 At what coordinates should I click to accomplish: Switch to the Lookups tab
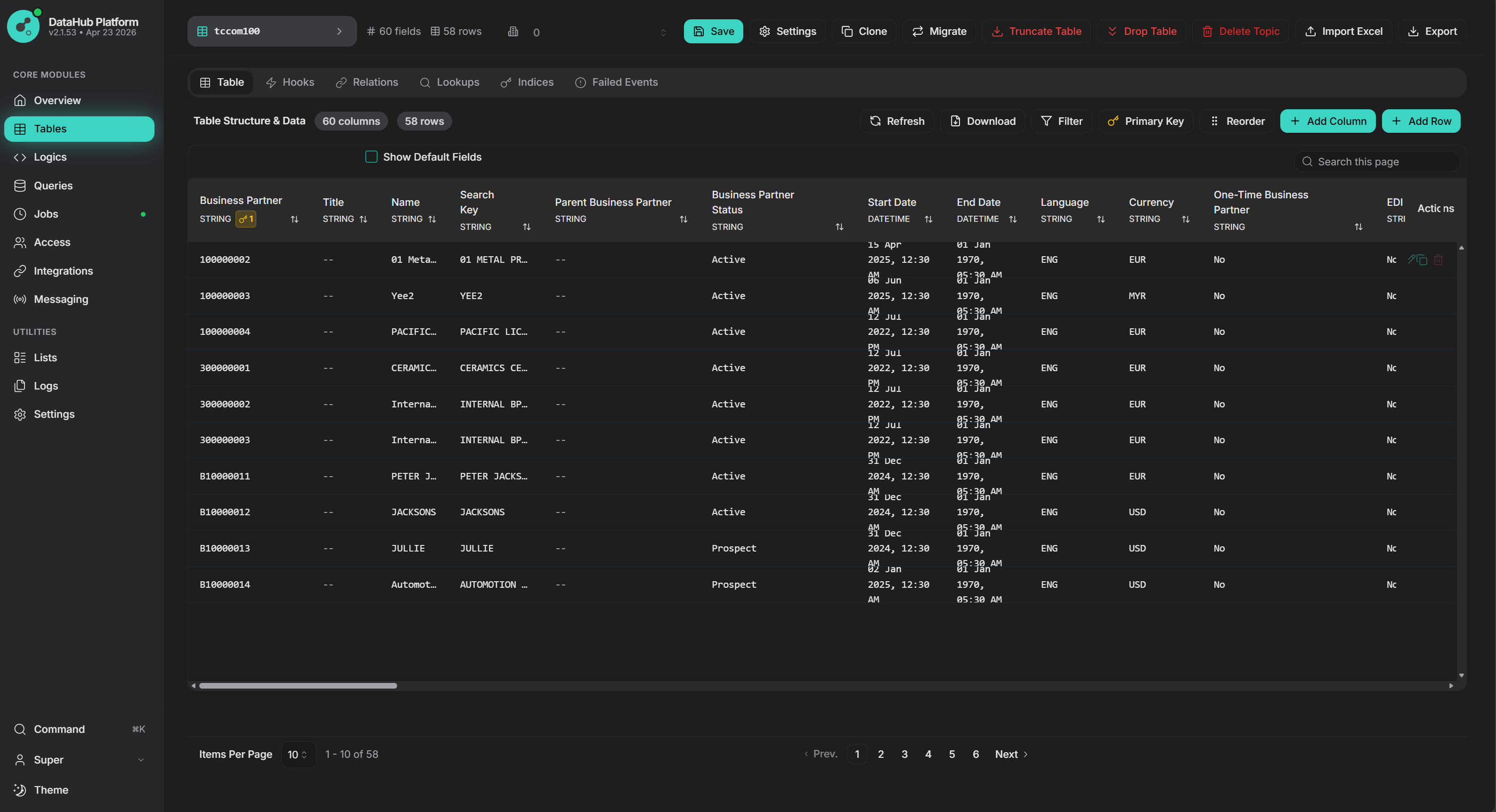pos(449,82)
